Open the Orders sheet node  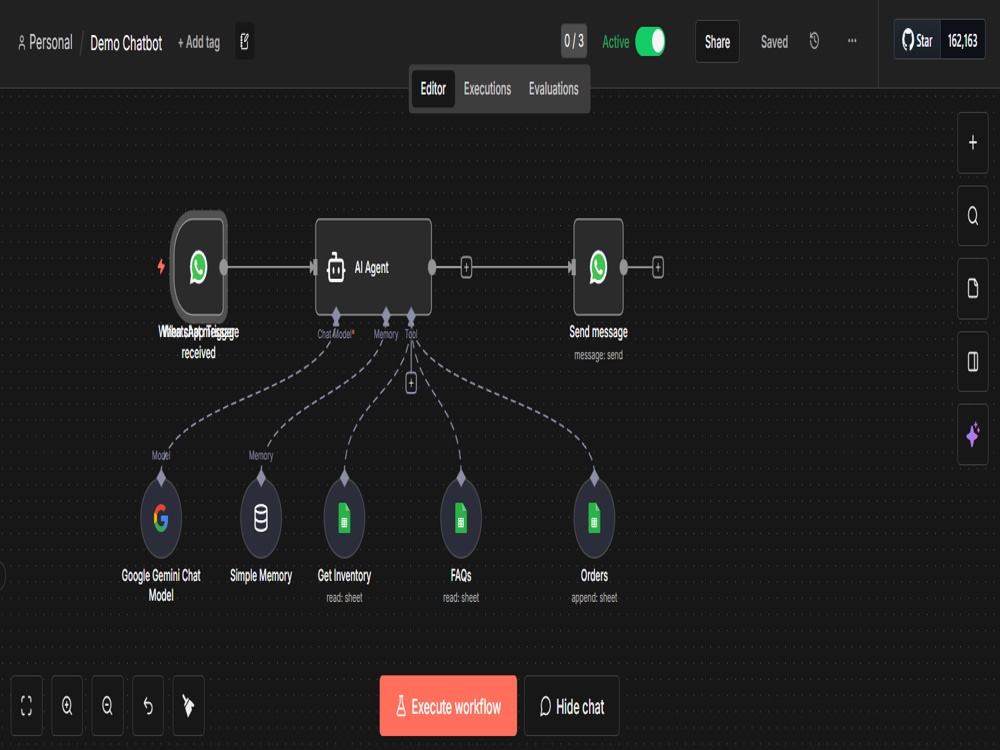pos(594,518)
